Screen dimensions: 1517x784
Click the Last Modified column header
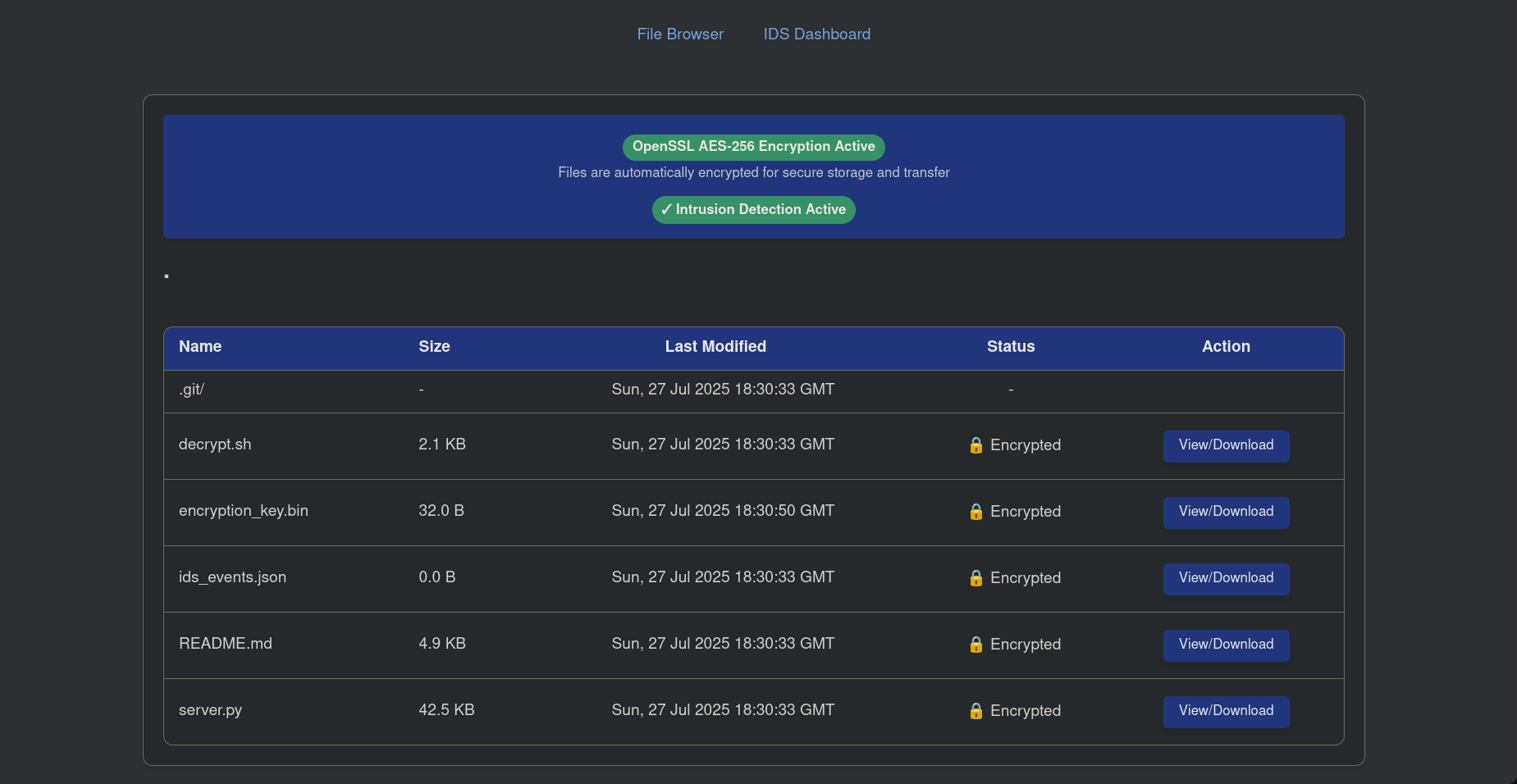[x=715, y=347]
